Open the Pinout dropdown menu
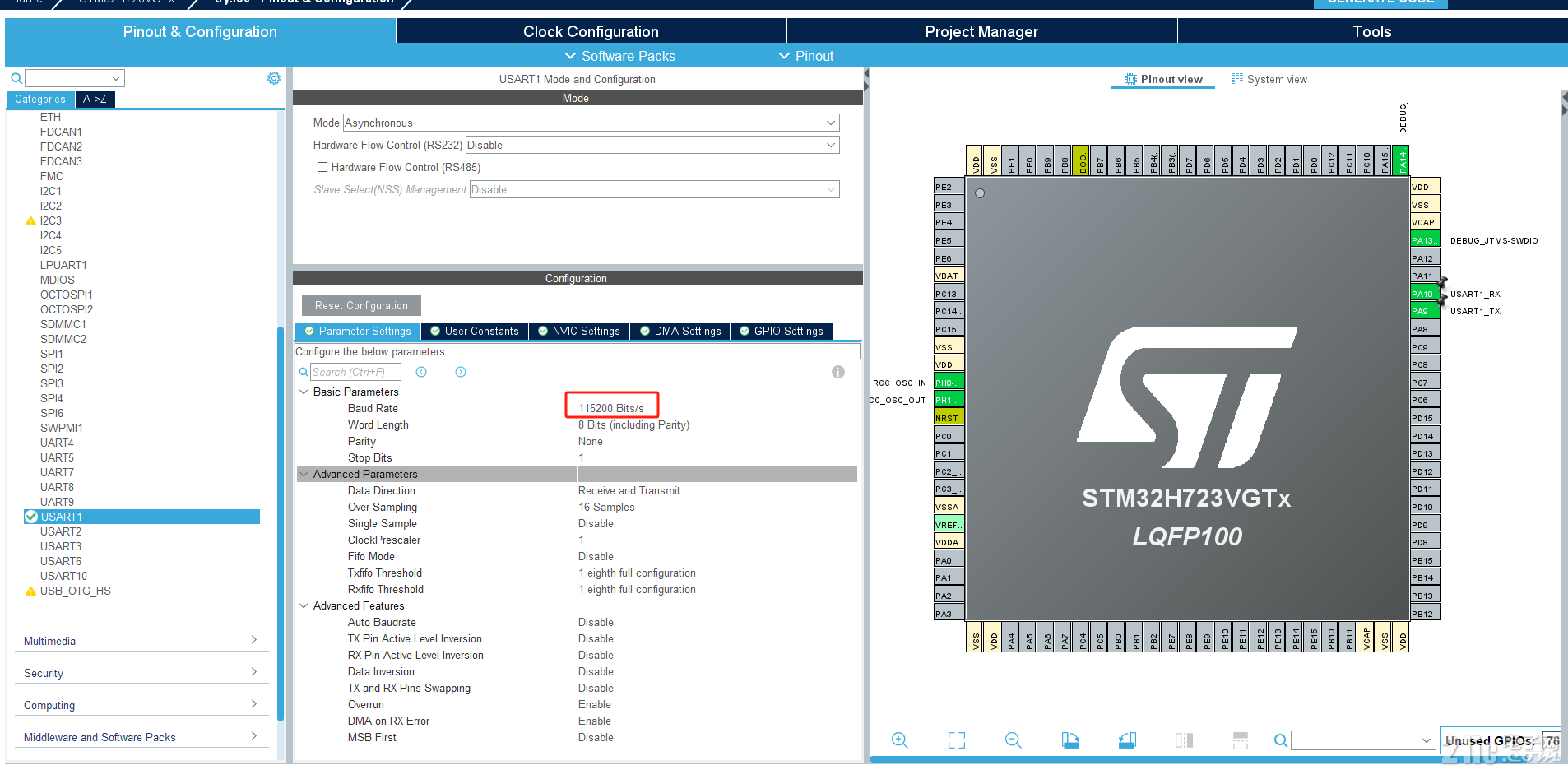 pyautogui.click(x=806, y=56)
